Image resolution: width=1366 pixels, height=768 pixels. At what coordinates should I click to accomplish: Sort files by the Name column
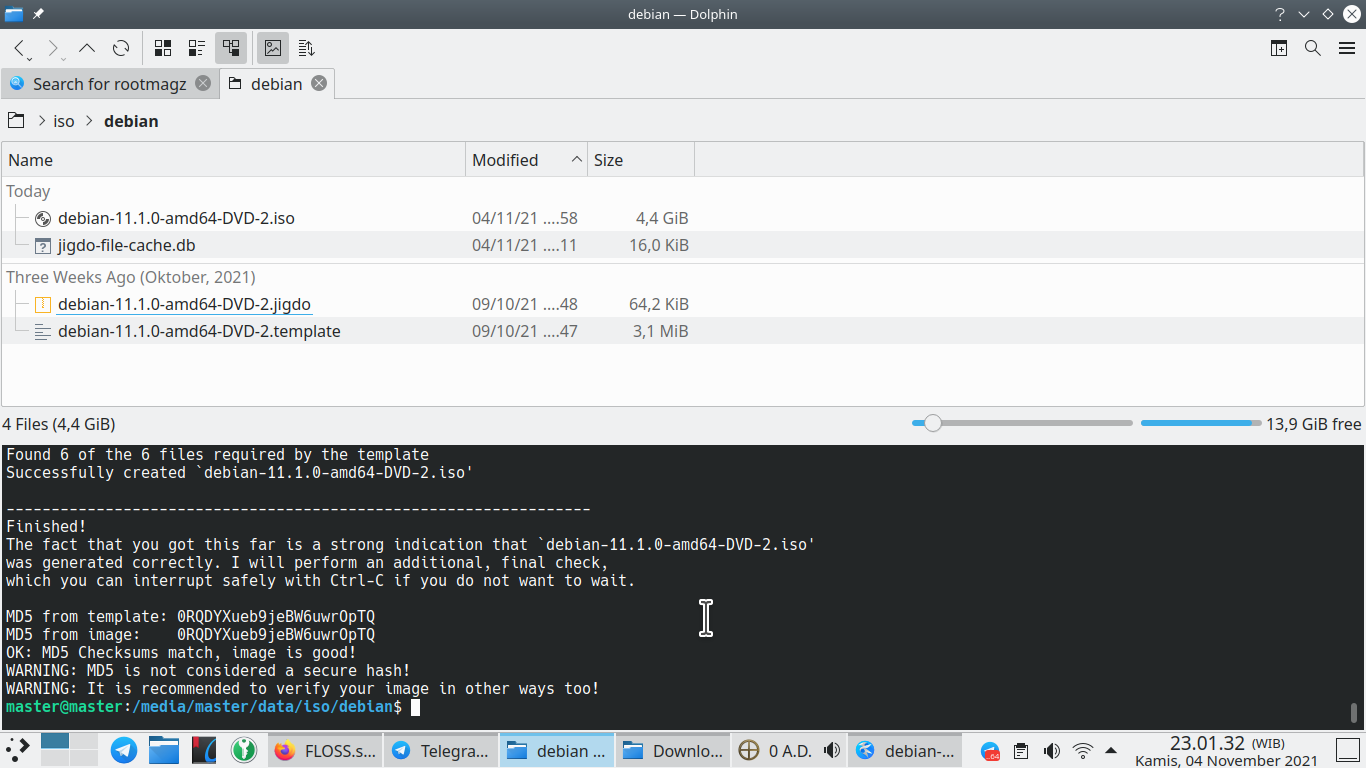[x=234, y=160]
